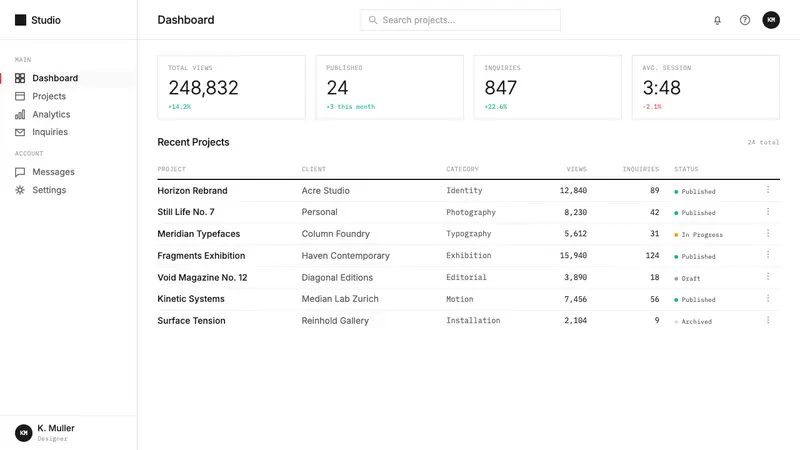Click the 'Recent Projects' heading
800x450 pixels.
tap(193, 142)
